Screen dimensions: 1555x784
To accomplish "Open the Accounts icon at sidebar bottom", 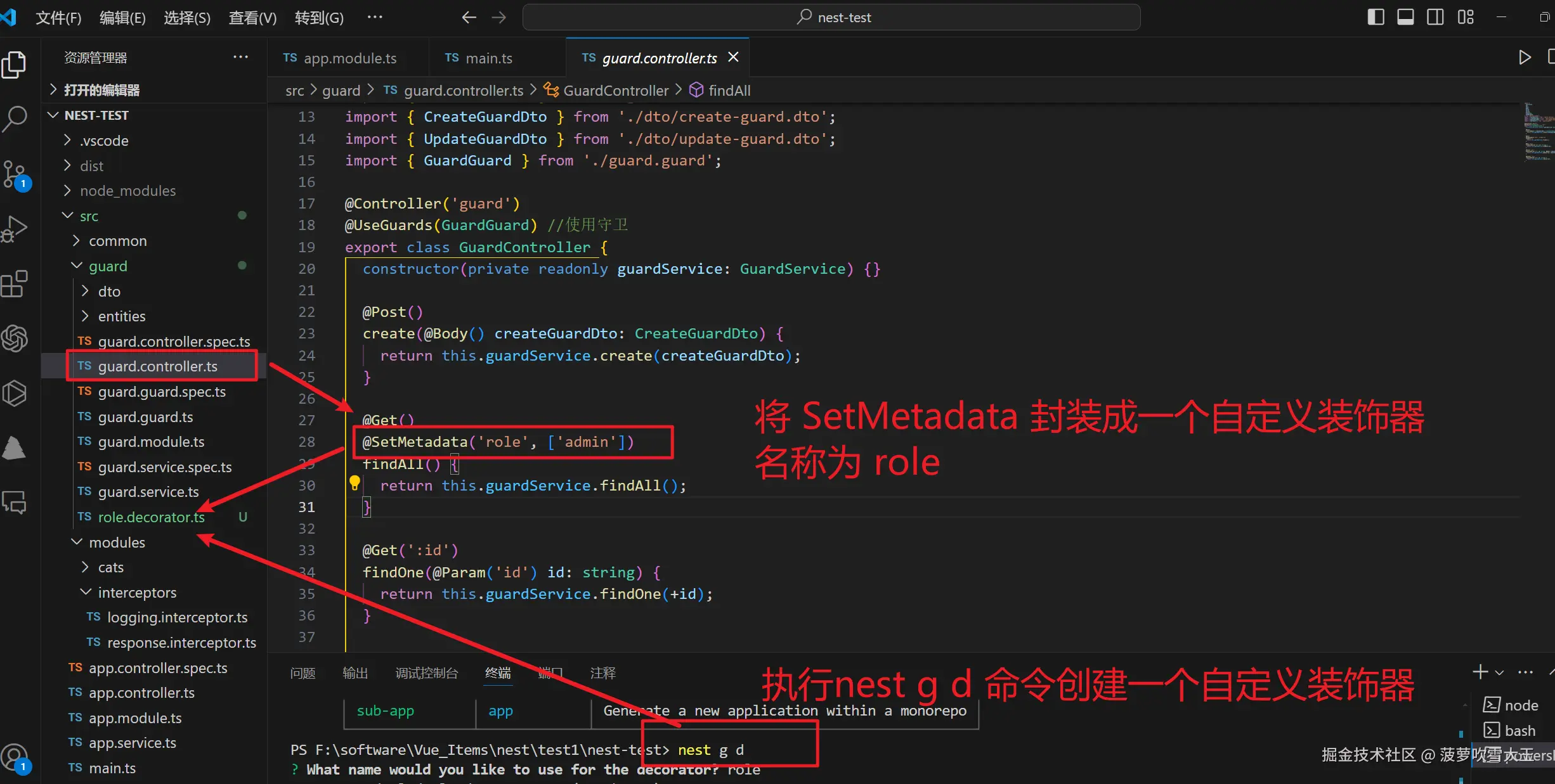I will click(15, 757).
